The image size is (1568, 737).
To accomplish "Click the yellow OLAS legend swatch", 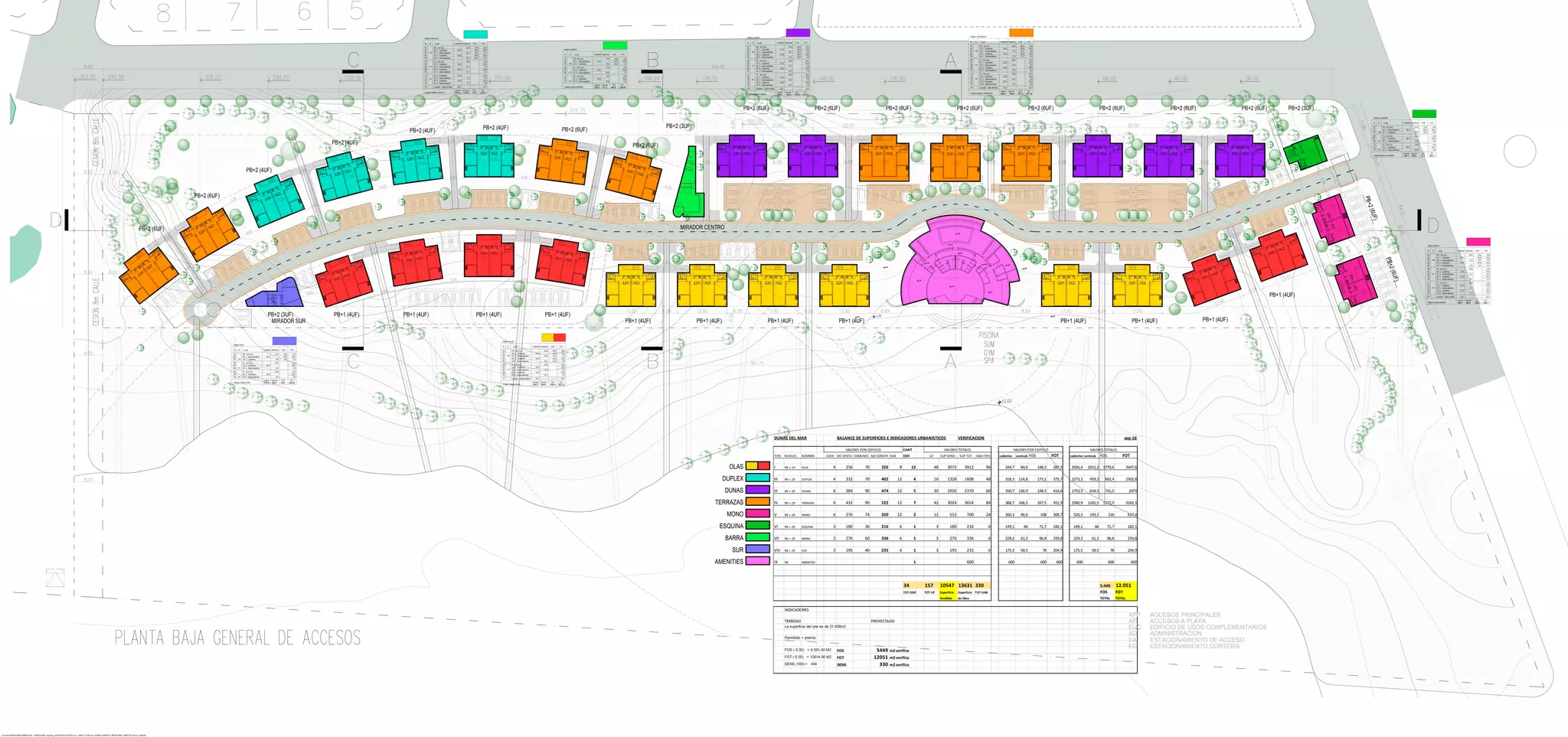I will point(752,466).
